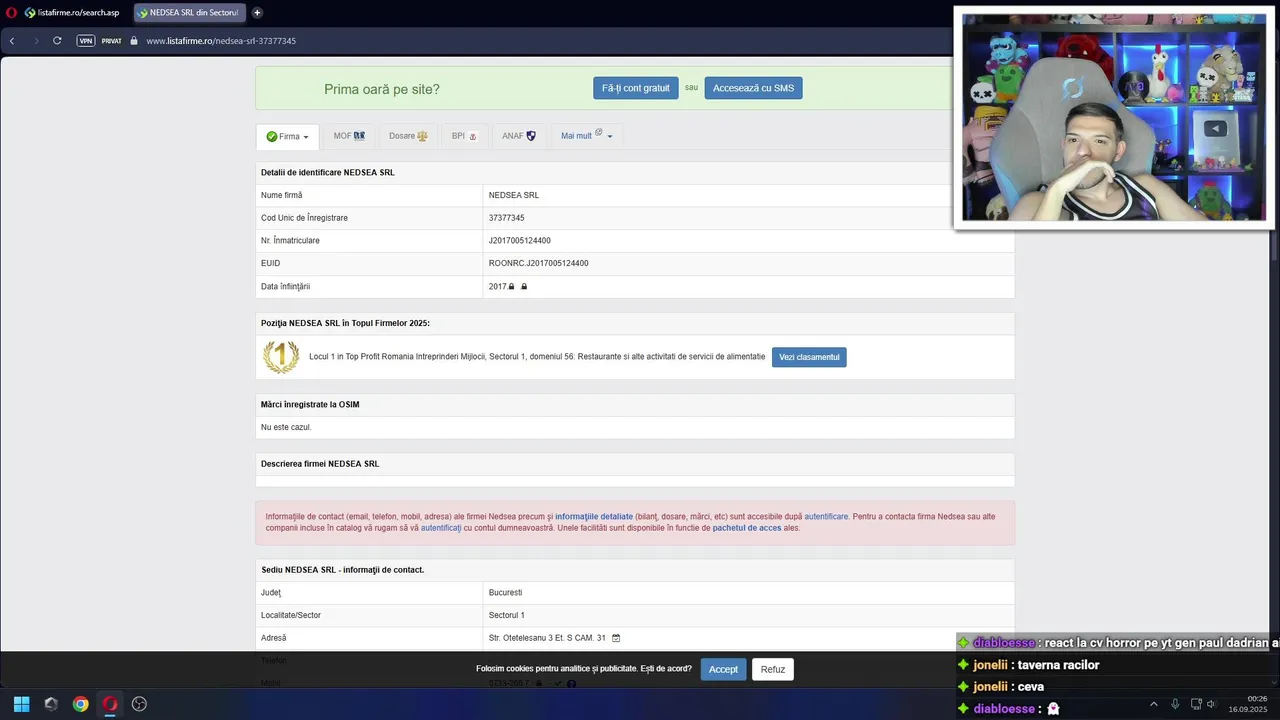Screen dimensions: 1280x720
Task: Toggle the VPN badge
Action: (x=86, y=41)
